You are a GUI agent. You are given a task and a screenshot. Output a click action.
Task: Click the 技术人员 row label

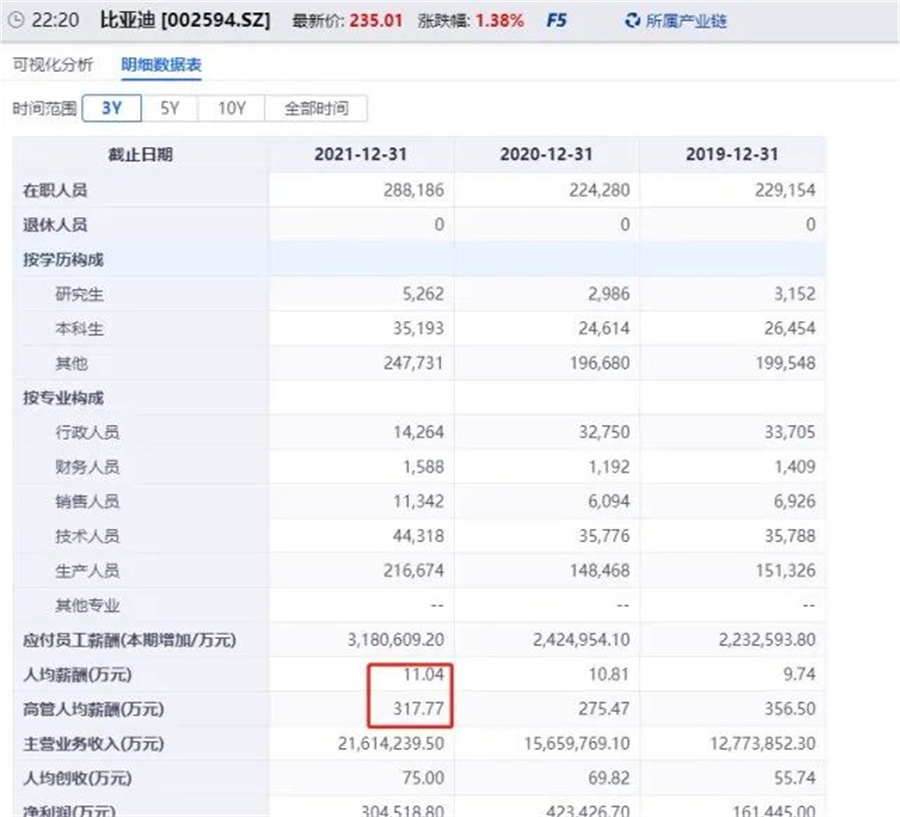click(x=87, y=536)
